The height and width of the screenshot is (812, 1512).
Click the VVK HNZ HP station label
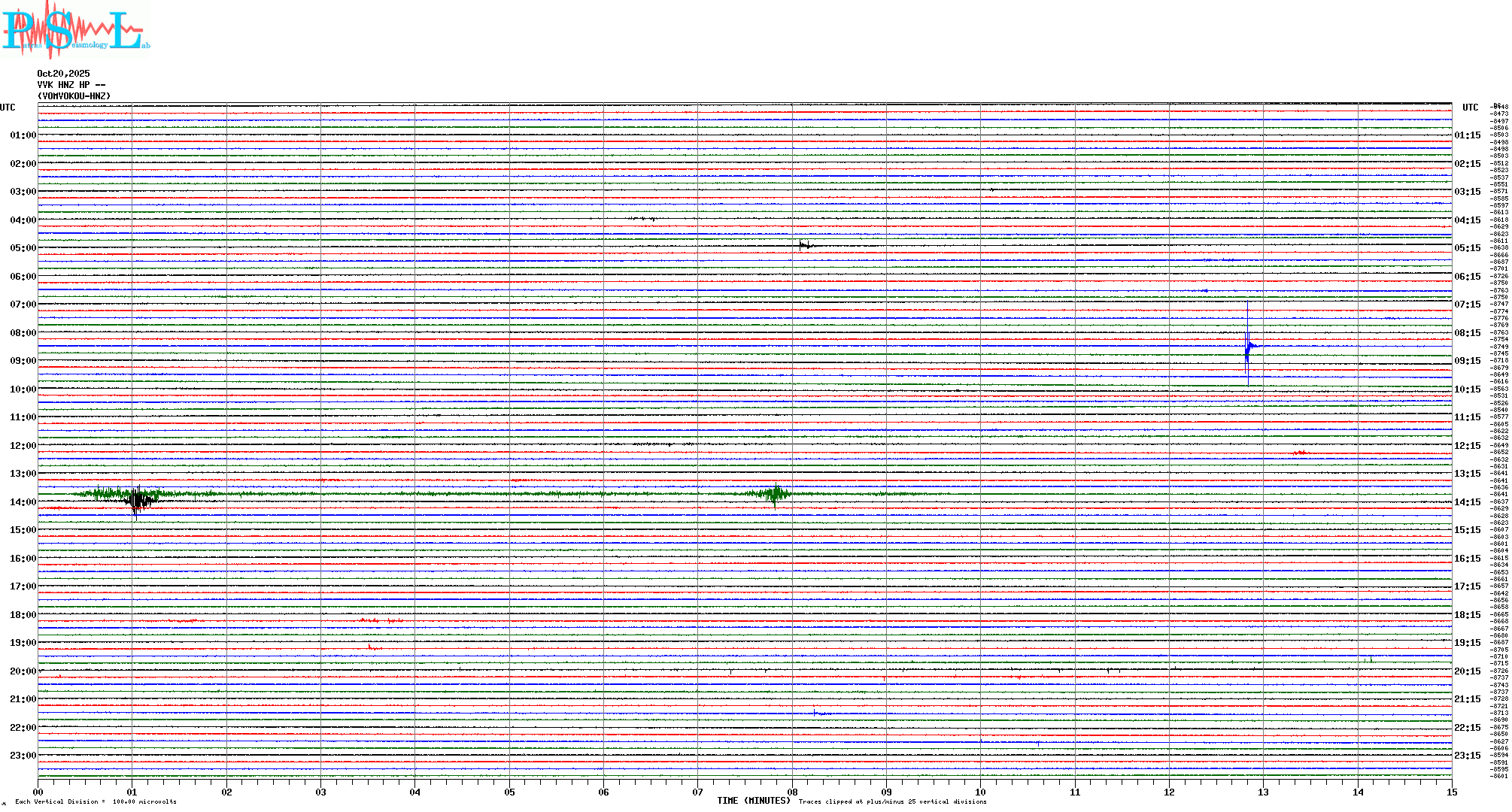[x=71, y=85]
